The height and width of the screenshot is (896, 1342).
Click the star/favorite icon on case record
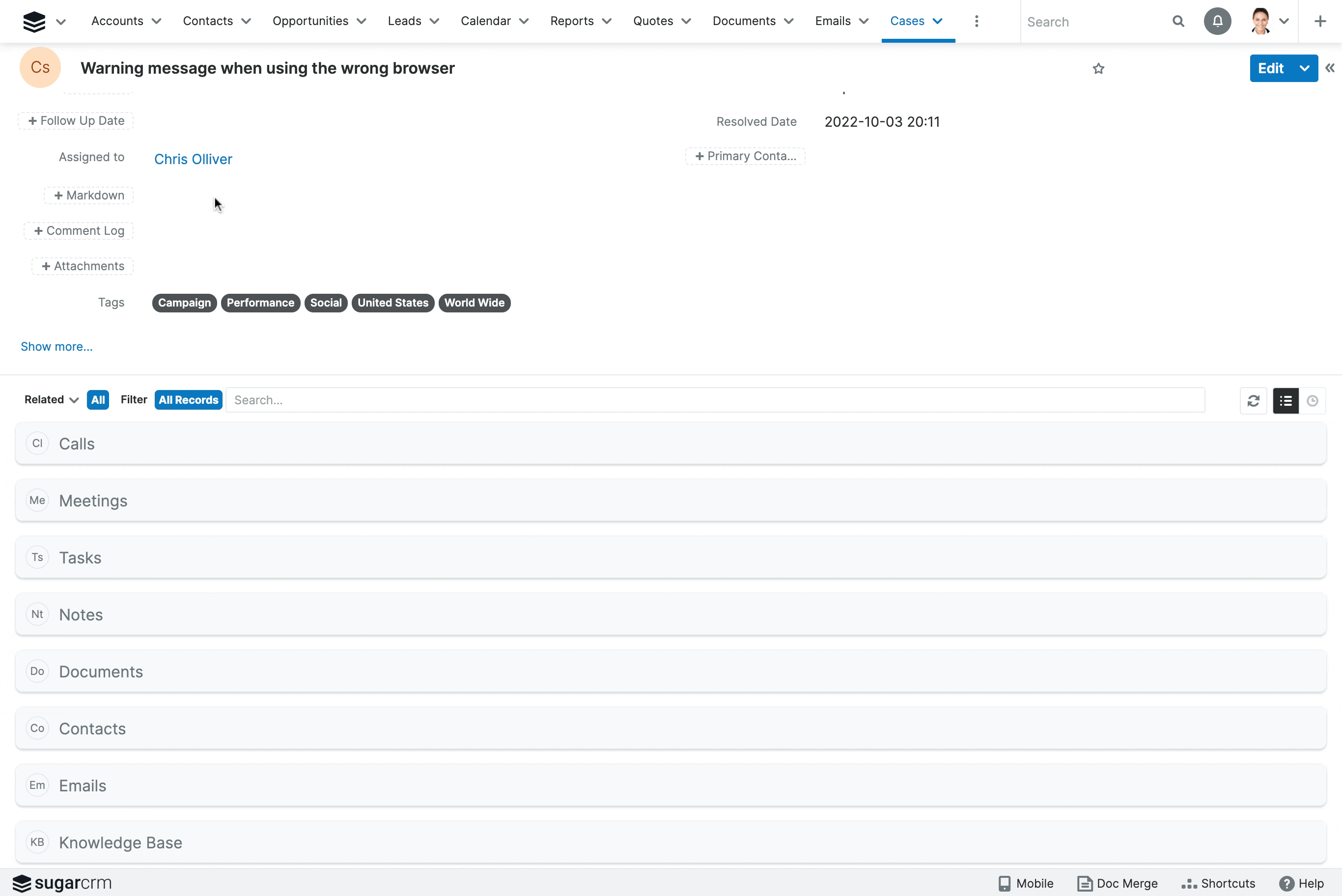[1098, 68]
